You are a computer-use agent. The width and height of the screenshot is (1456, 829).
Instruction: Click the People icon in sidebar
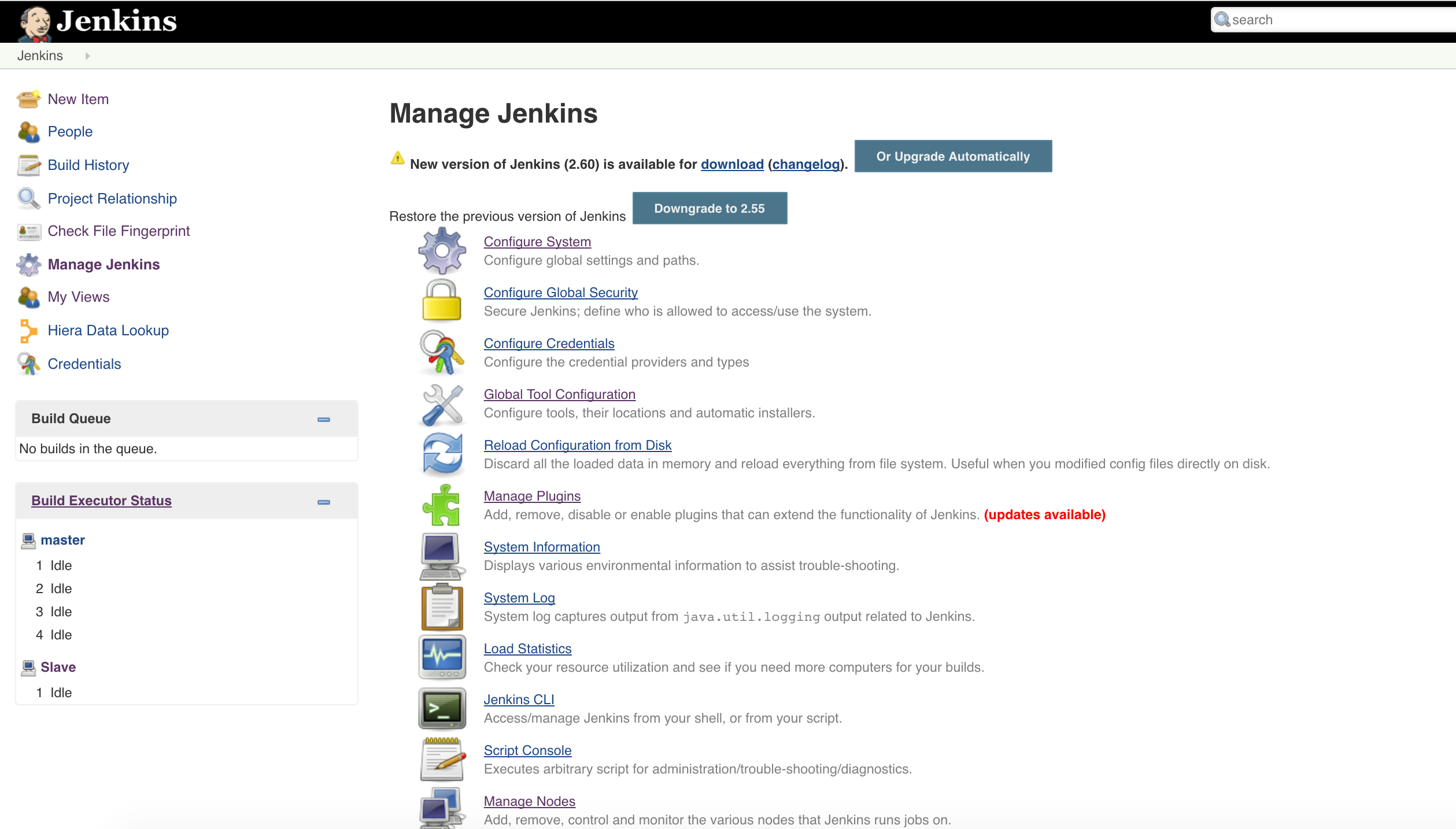28,132
